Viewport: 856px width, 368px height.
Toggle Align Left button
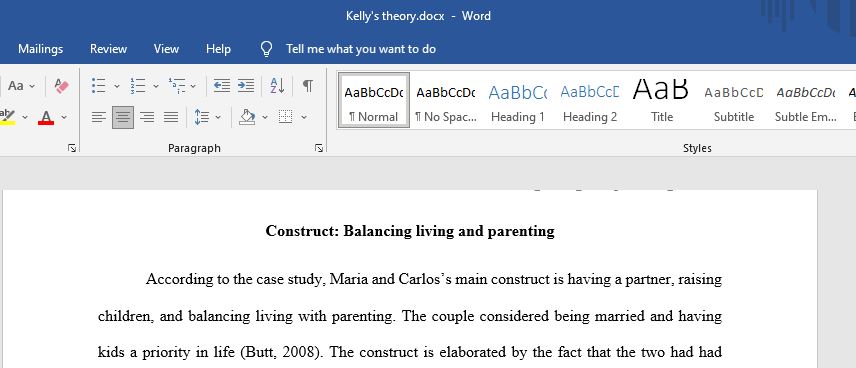pos(98,117)
